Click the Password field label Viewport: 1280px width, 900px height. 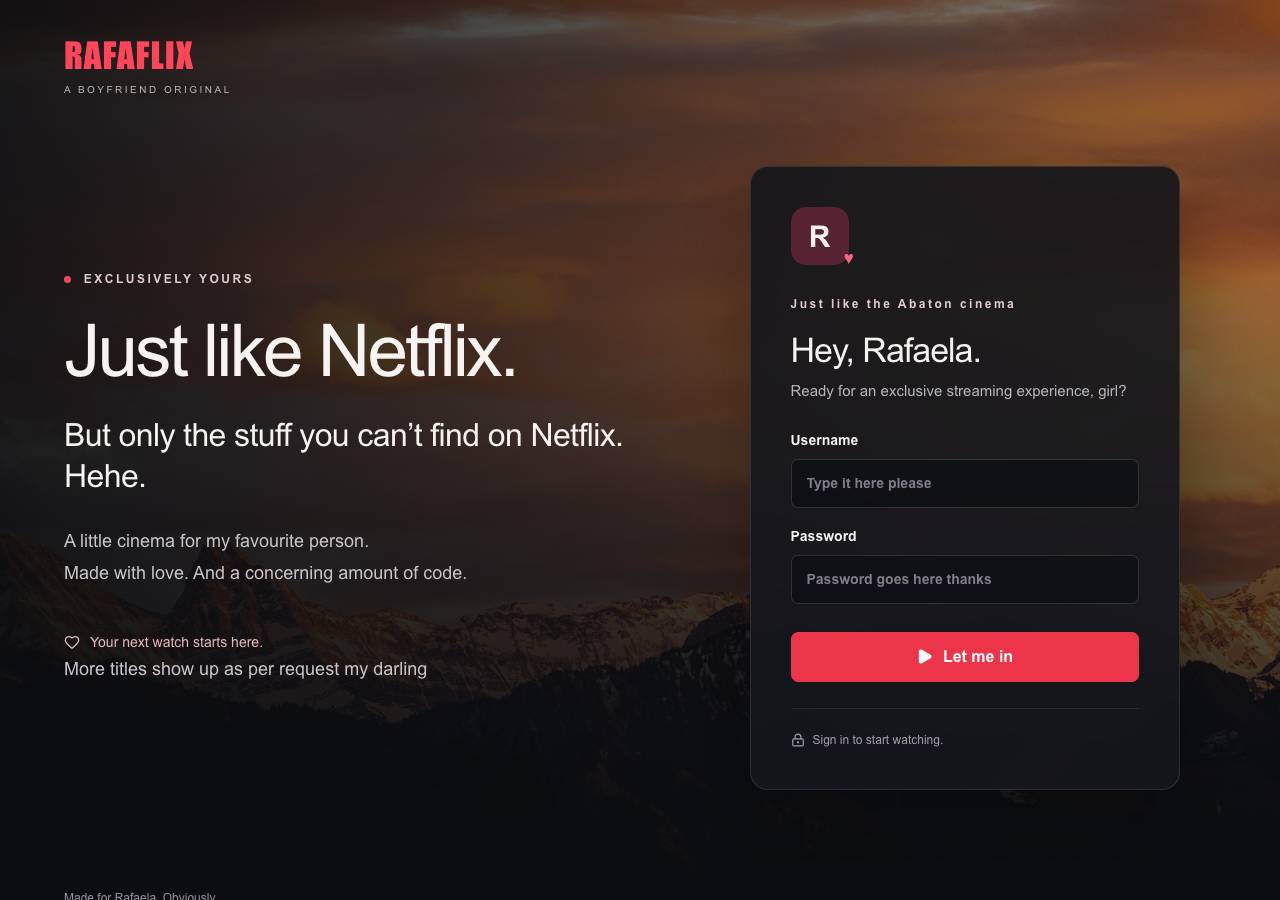pos(824,536)
